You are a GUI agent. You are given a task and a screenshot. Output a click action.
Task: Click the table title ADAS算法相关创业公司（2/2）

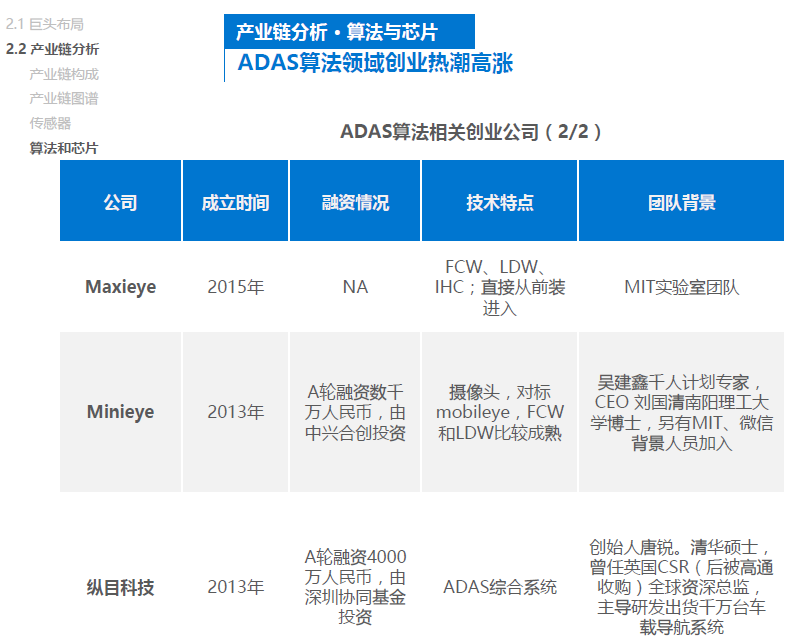tap(471, 131)
